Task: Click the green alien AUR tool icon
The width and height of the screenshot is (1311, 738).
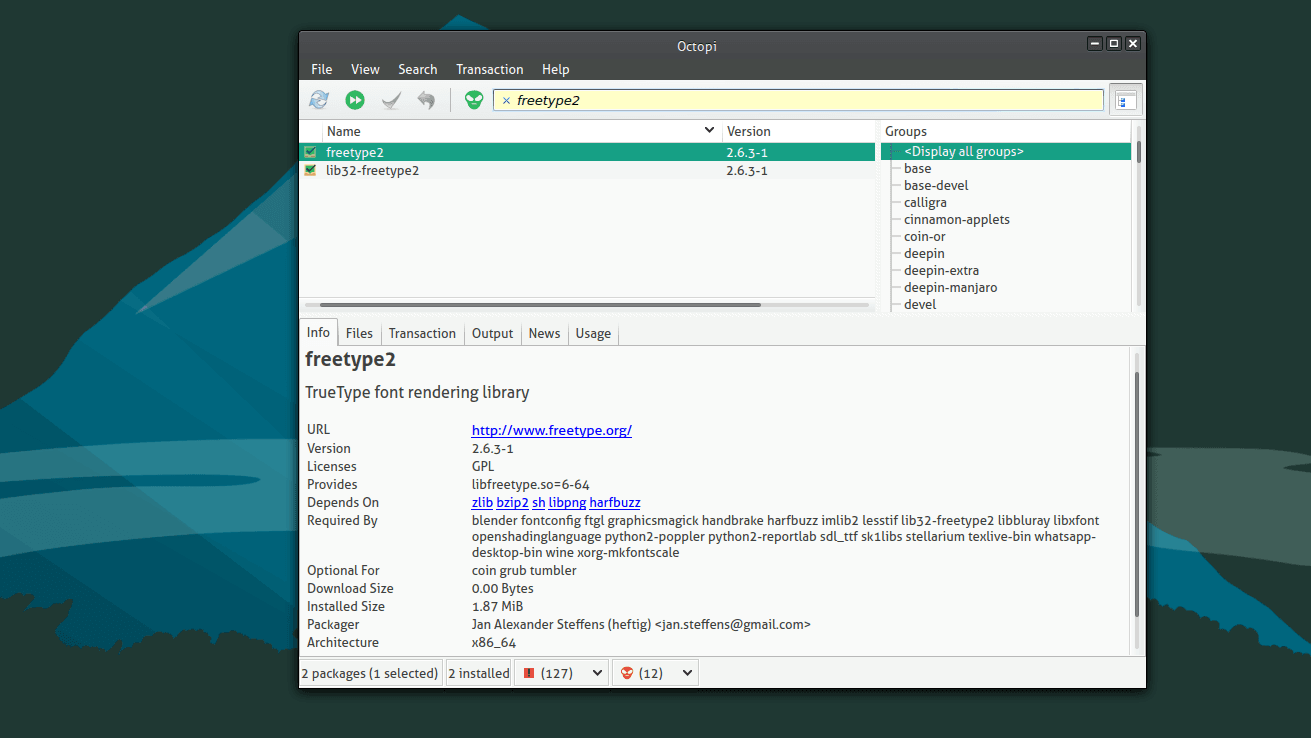Action: coord(474,100)
